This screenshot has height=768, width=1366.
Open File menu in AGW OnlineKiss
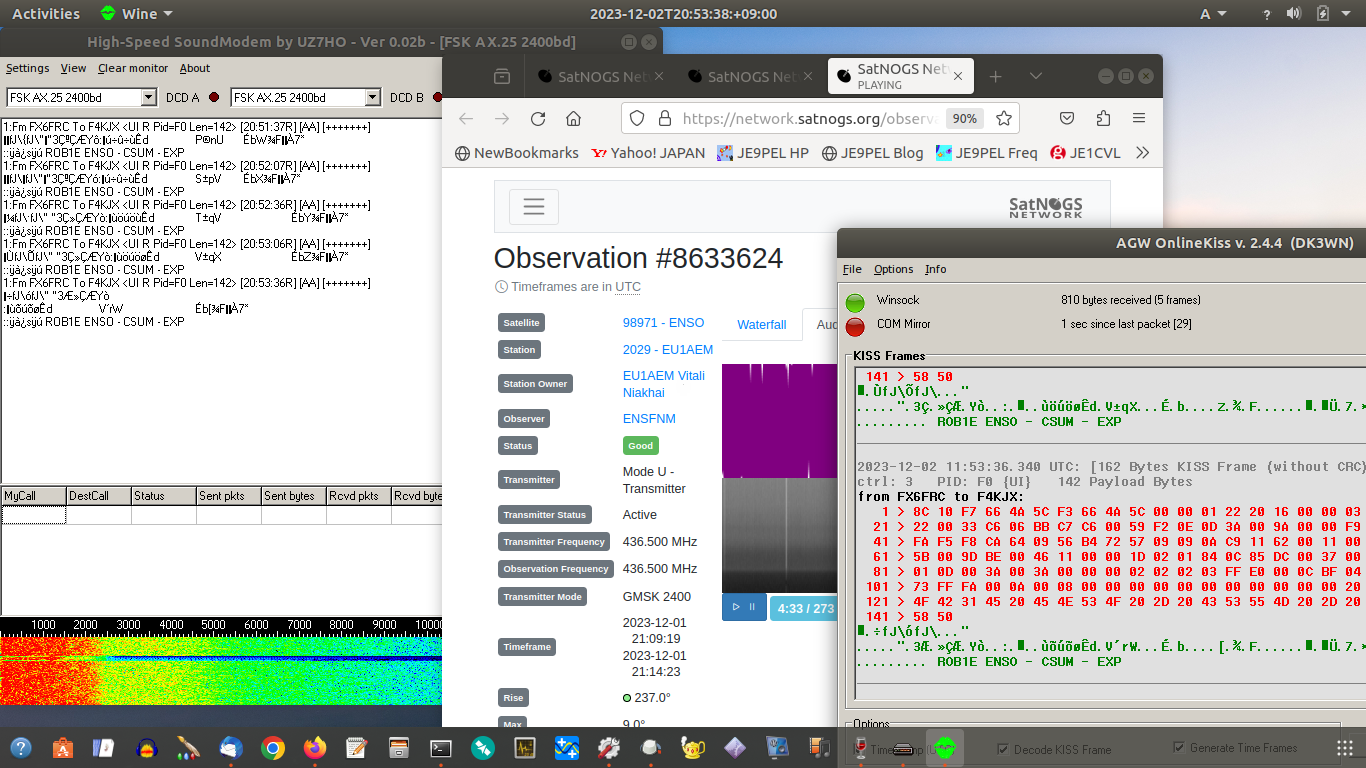pyautogui.click(x=852, y=269)
